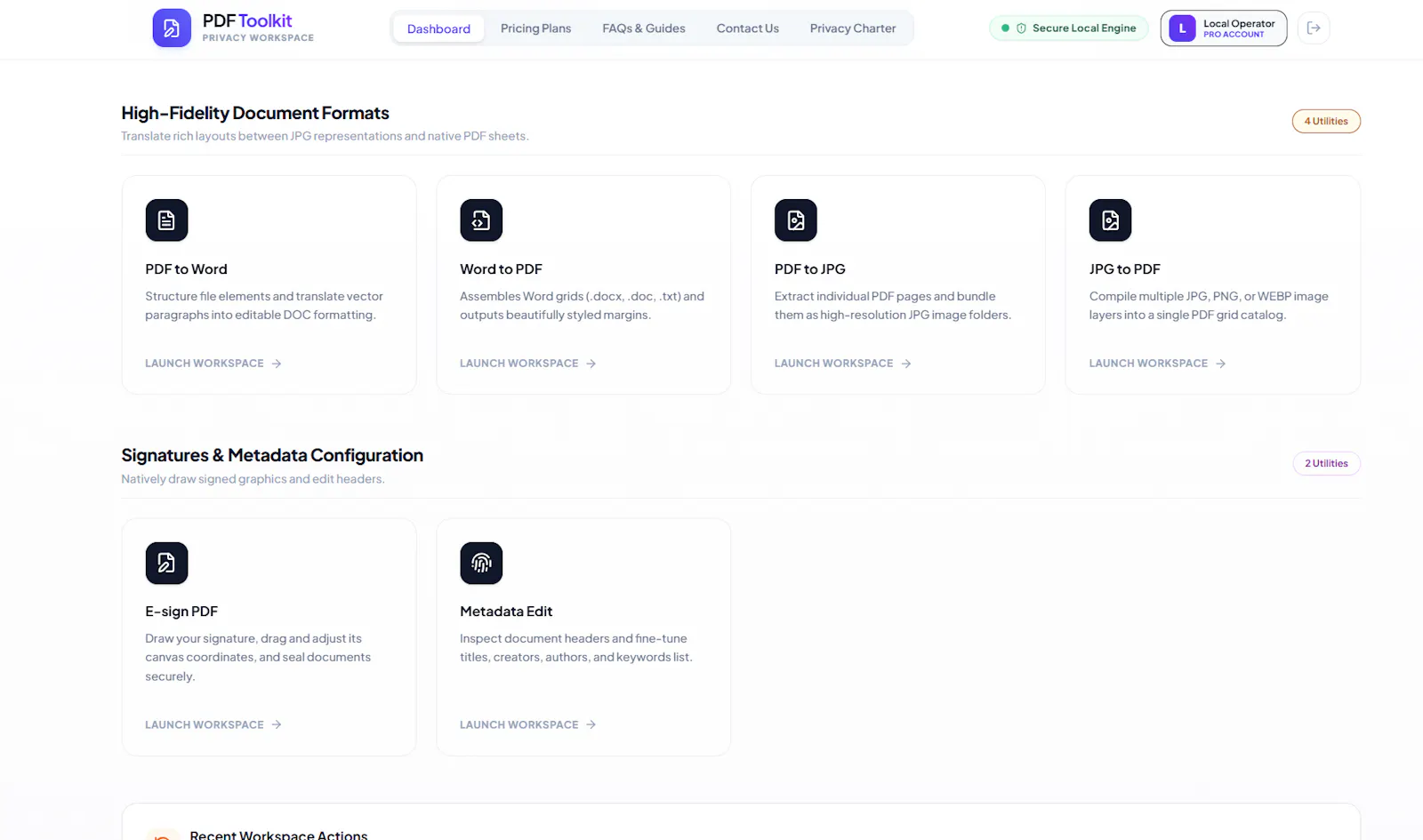Click the PDF to JPG card icon

pos(796,220)
